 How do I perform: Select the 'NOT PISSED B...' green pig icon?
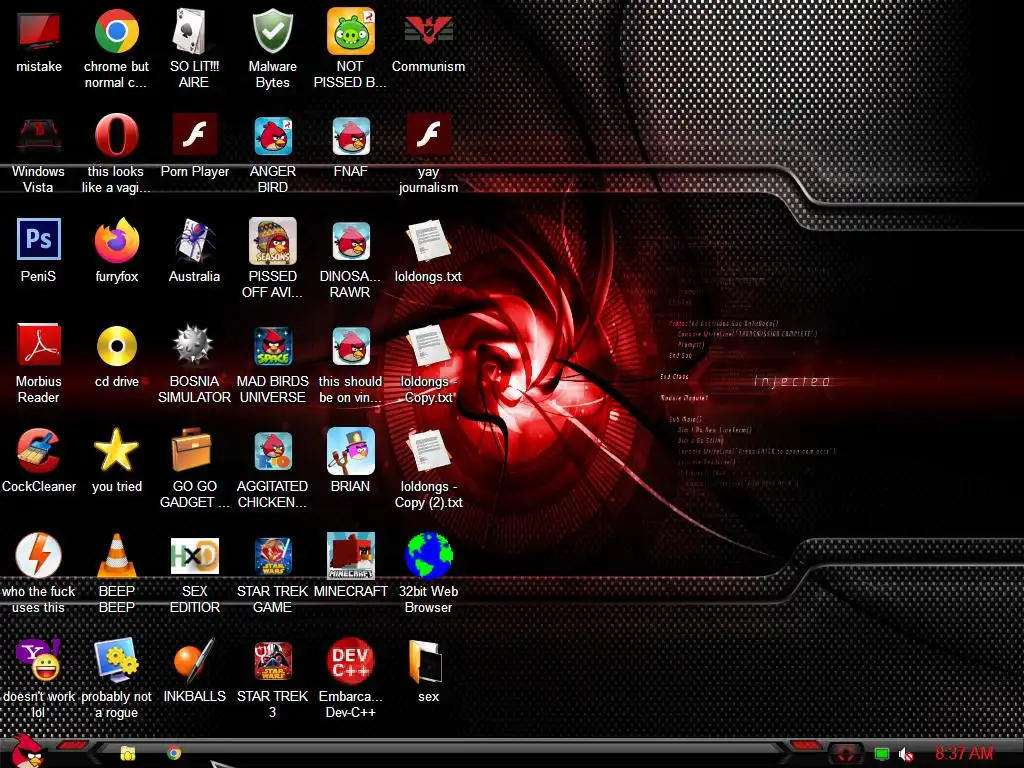tap(351, 31)
